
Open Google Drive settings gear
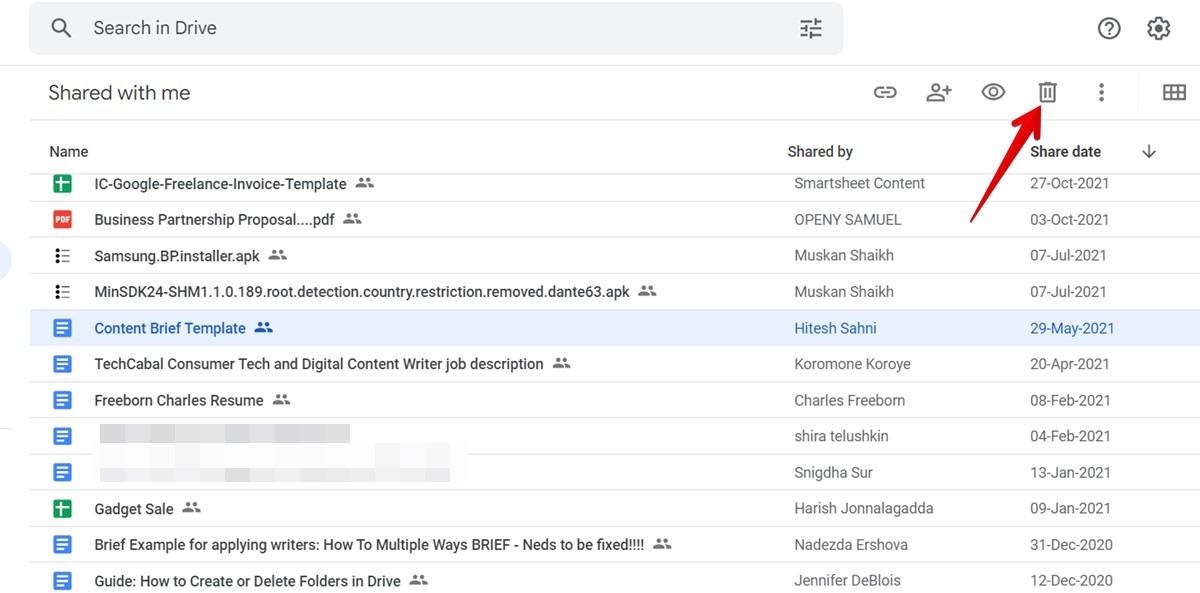(1157, 28)
